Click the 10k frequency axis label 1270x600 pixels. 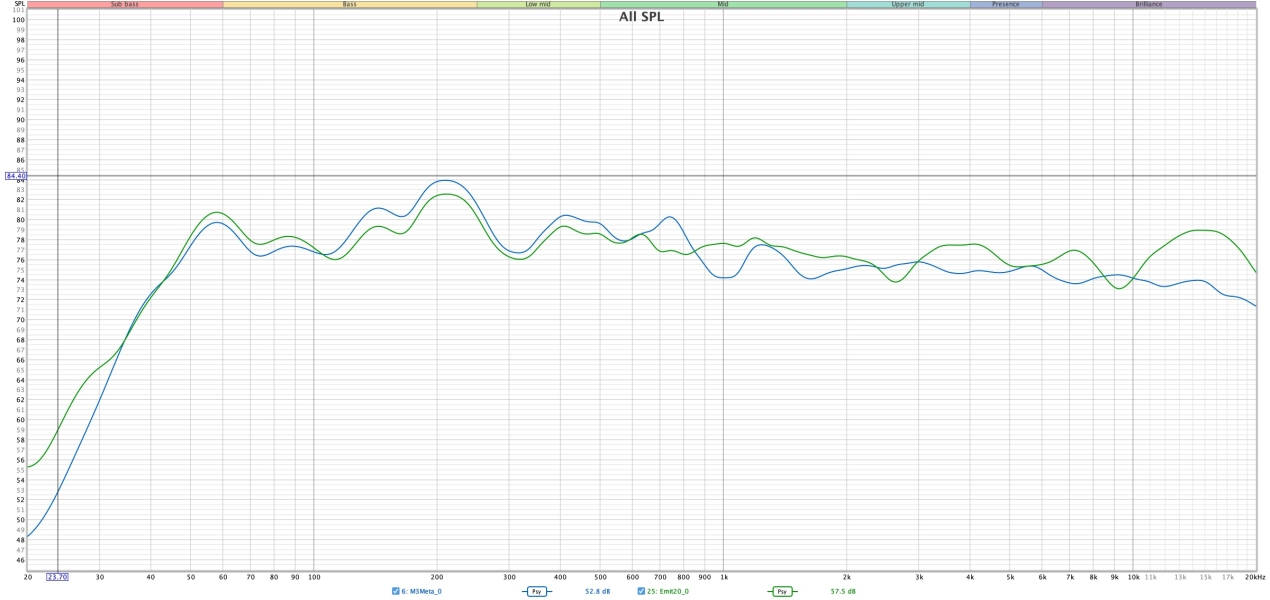pos(1133,577)
